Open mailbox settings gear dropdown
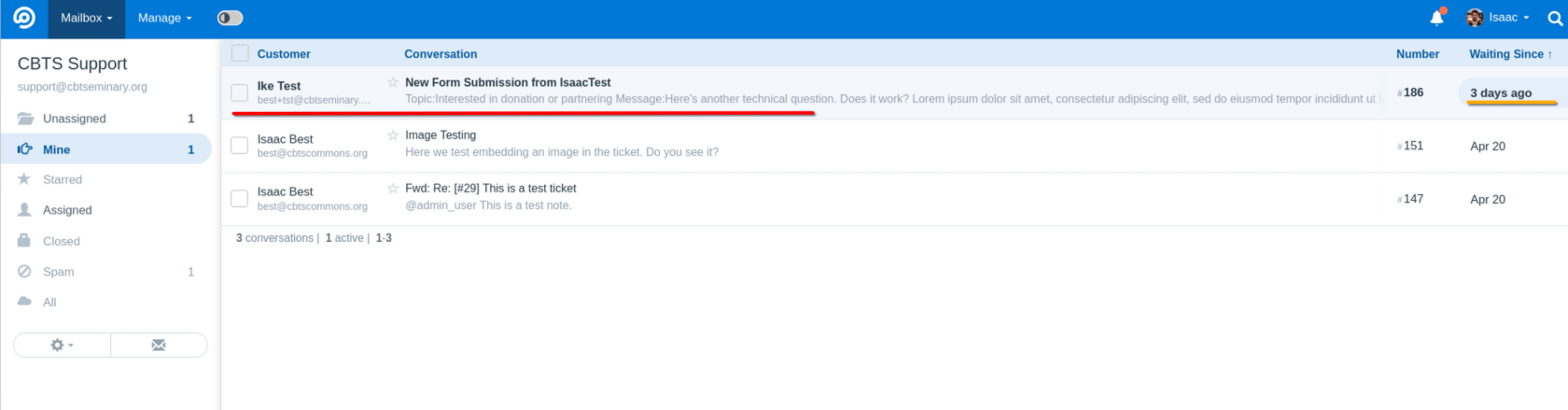1568x410 pixels. (x=62, y=346)
